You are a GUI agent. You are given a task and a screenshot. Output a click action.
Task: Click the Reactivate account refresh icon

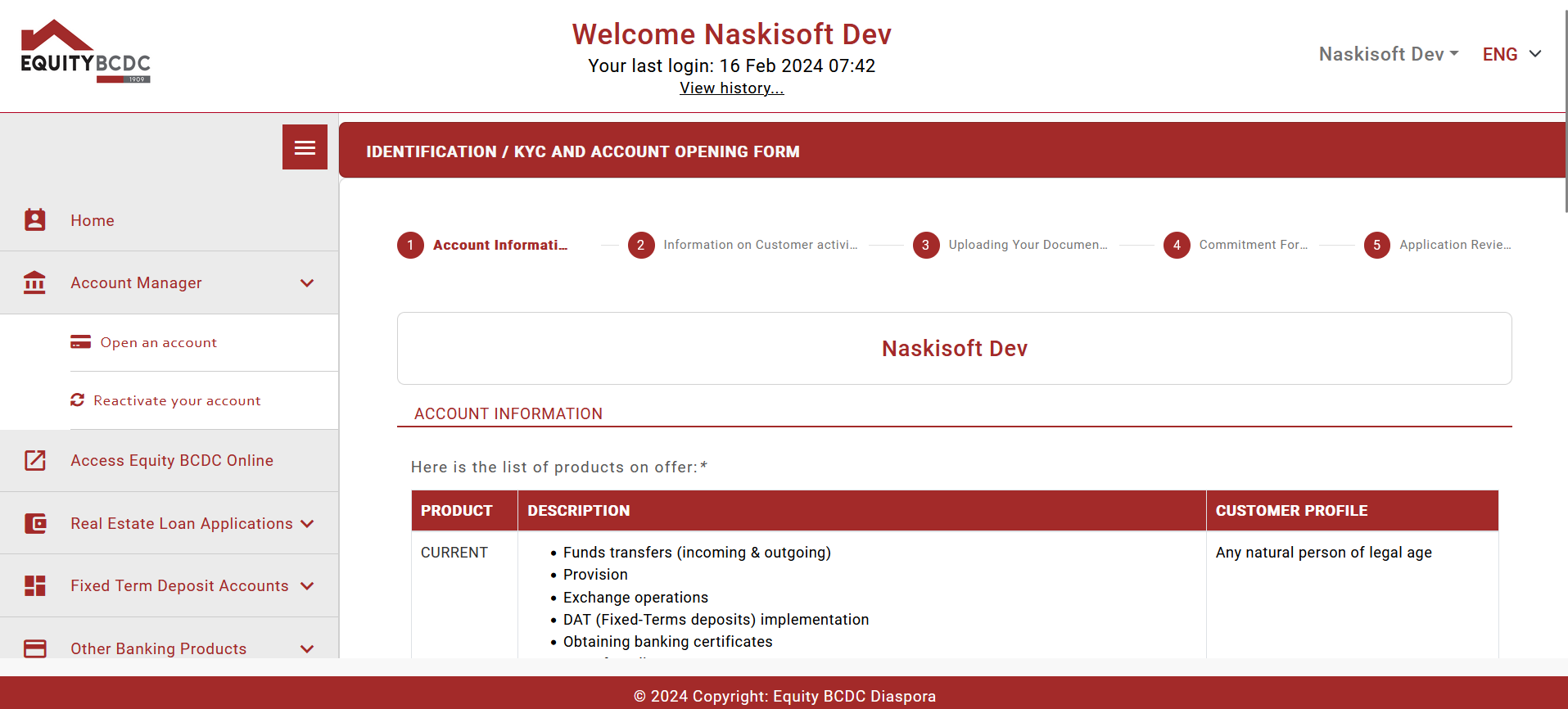tap(78, 400)
